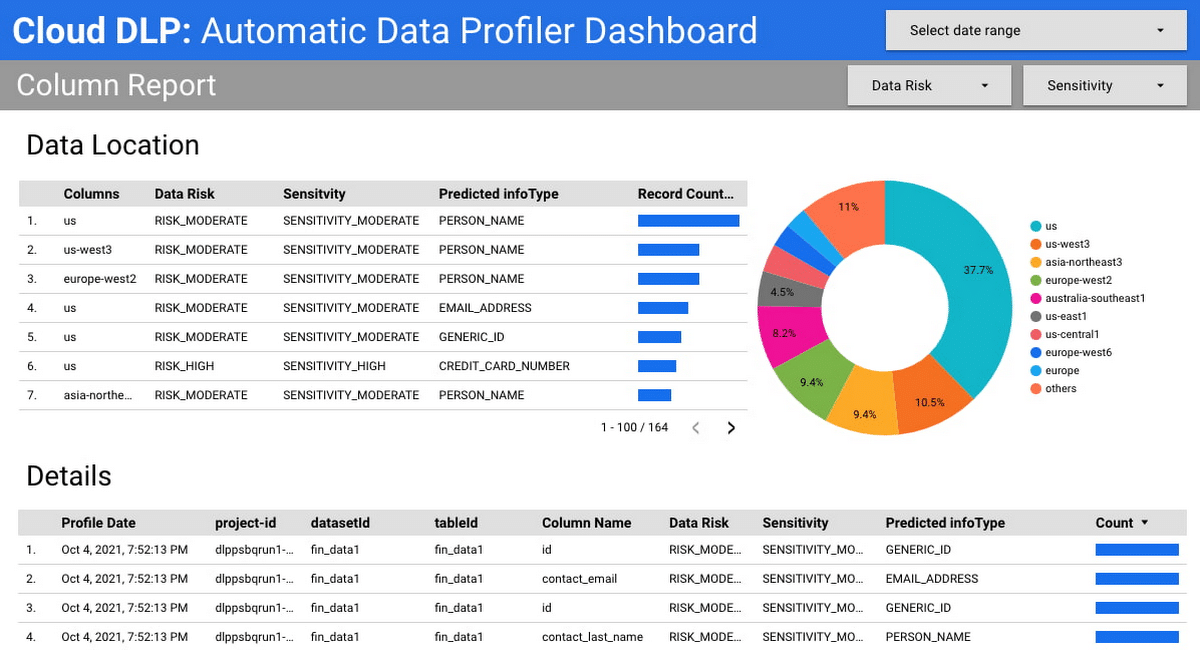Click the contact_last_name cell in Details
This screenshot has width=1200, height=650.
click(x=592, y=637)
